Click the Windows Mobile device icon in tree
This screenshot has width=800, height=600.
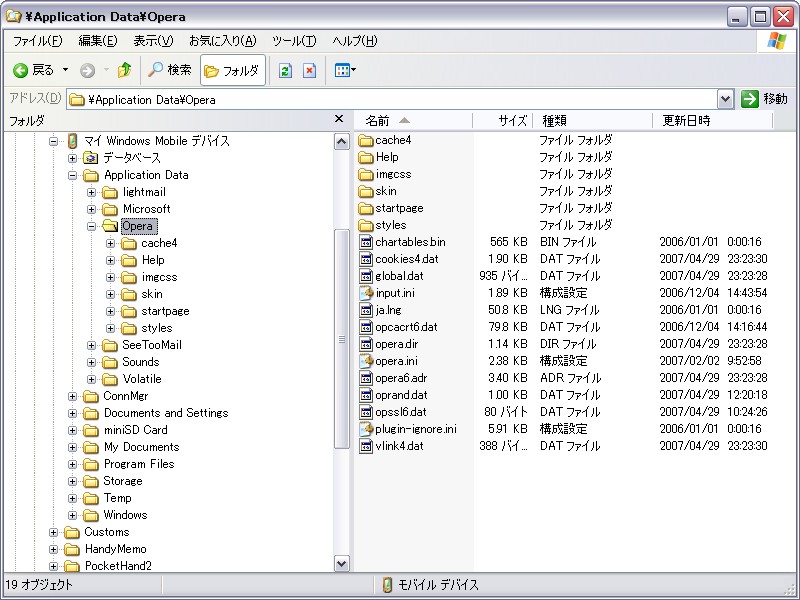(72, 141)
